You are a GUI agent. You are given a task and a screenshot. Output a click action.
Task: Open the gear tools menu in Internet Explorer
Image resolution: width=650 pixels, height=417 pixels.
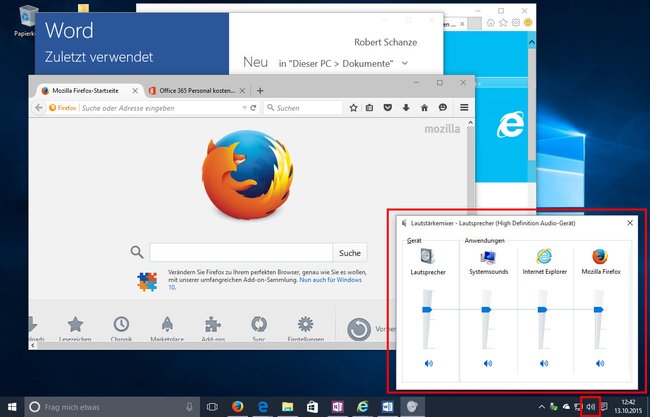pos(516,23)
